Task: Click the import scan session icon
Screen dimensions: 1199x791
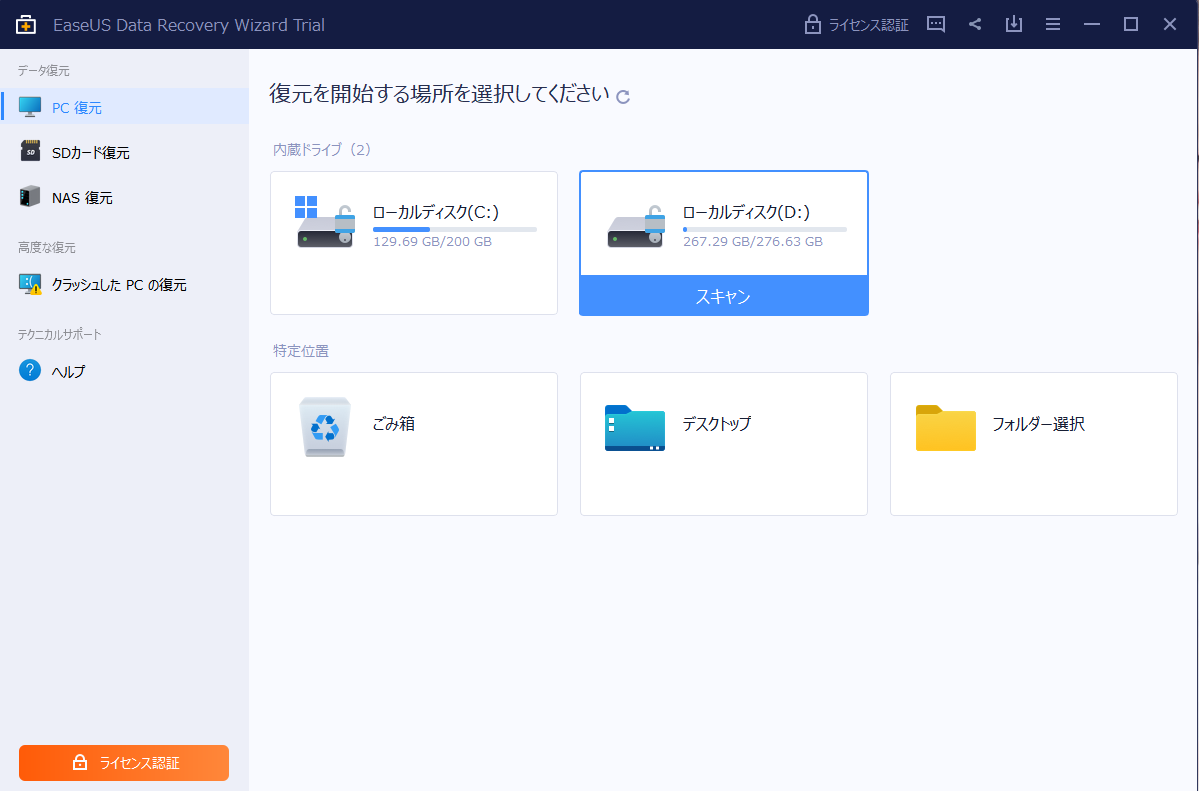Action: [x=1014, y=24]
